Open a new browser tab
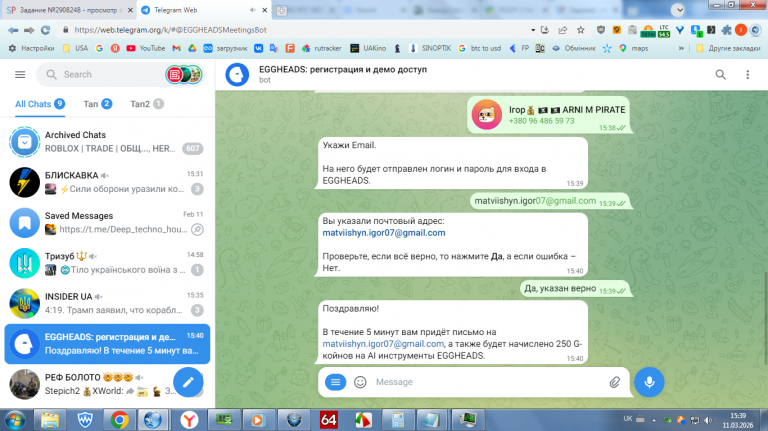 [281, 10]
